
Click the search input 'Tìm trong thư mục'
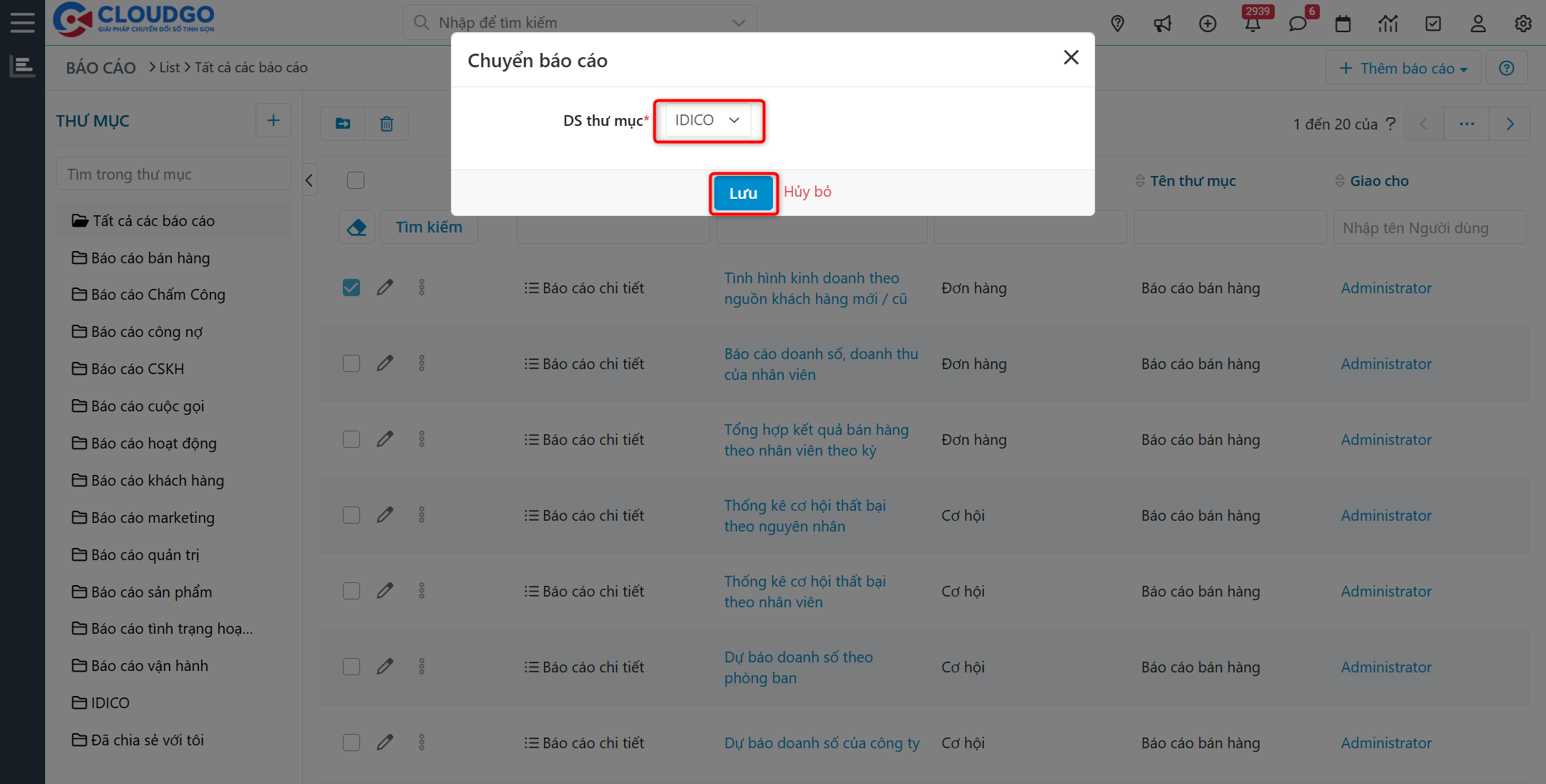(173, 173)
